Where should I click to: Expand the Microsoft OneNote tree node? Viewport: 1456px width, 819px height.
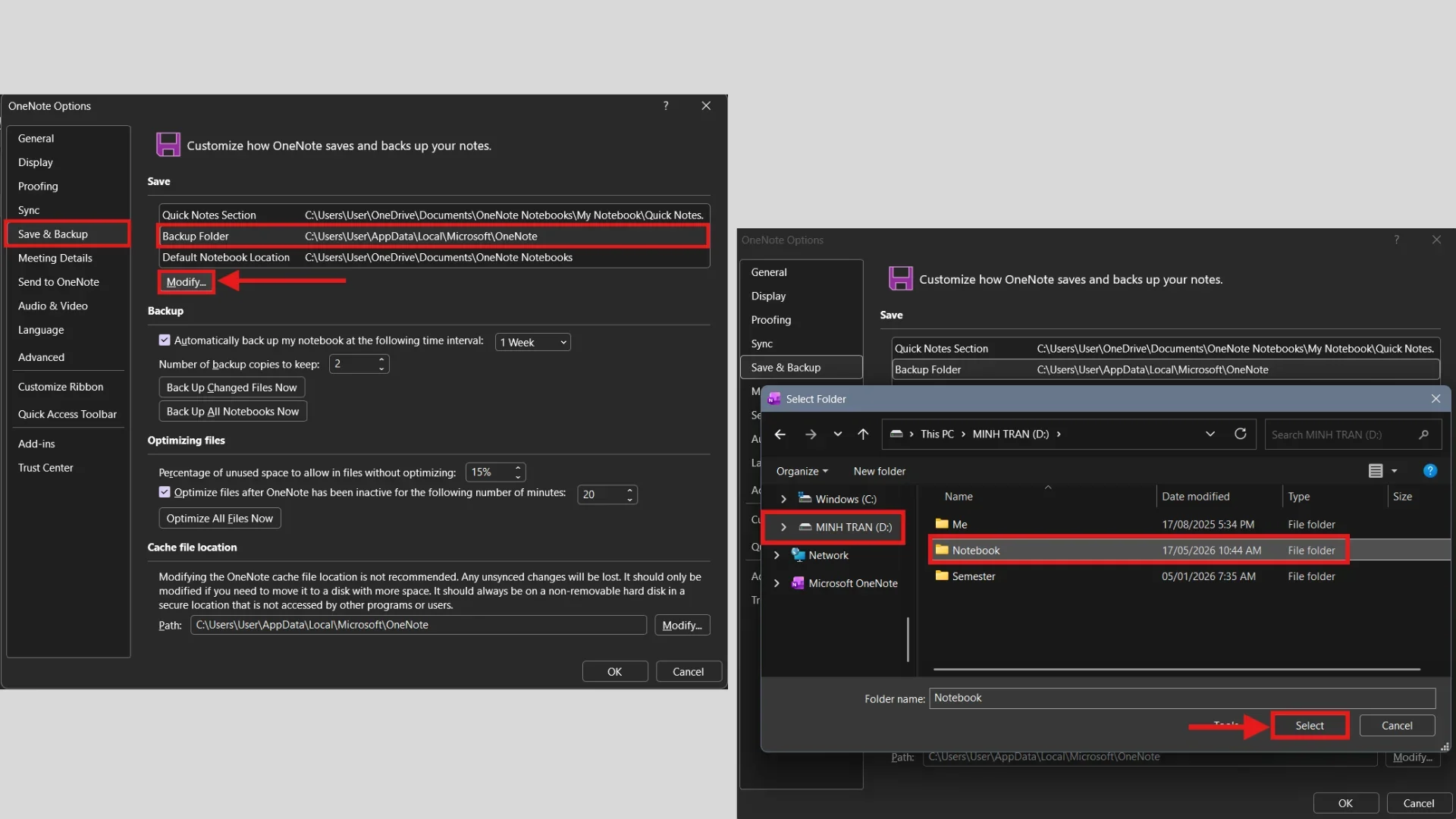pyautogui.click(x=777, y=583)
